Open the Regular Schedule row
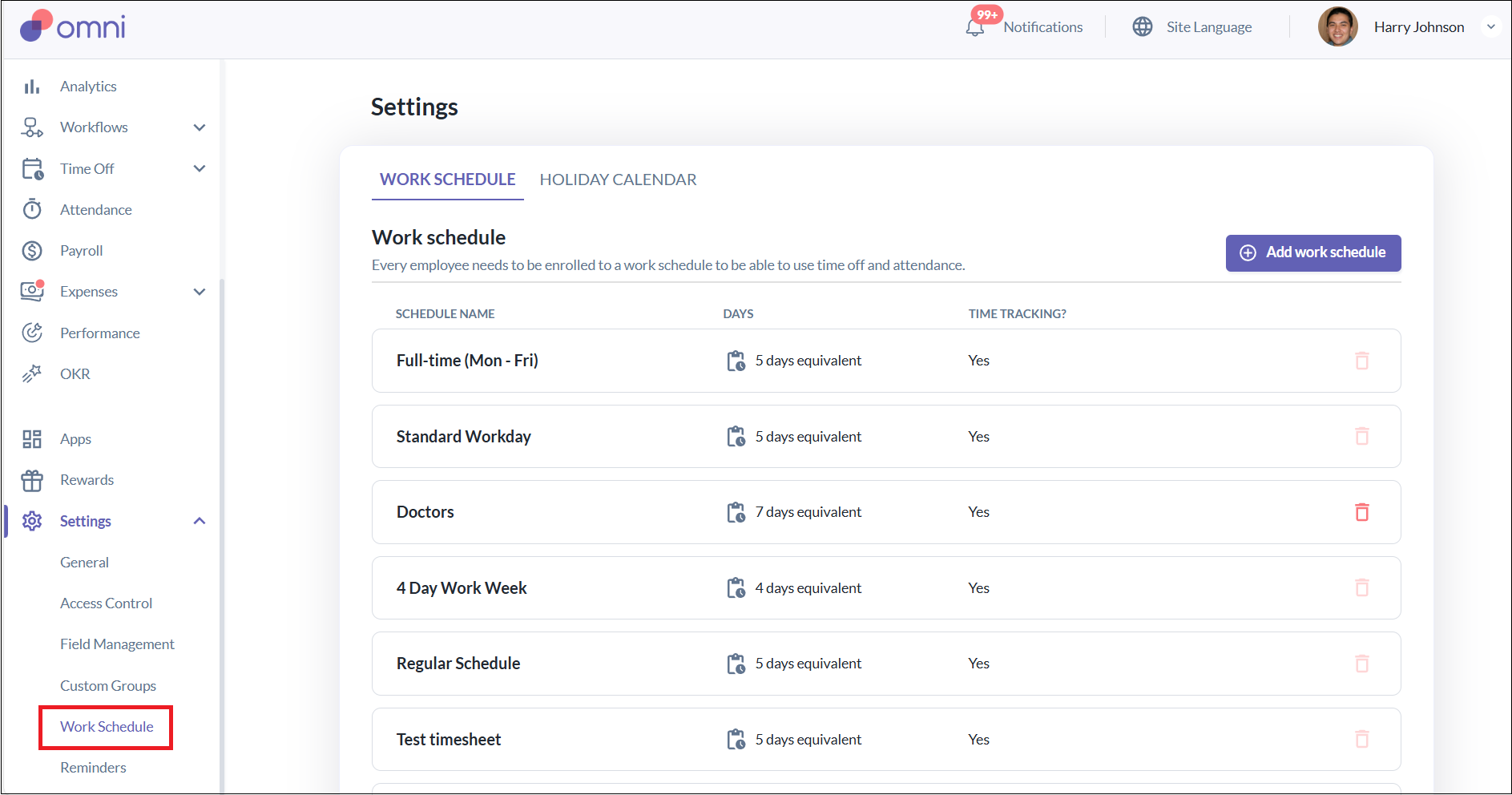Image resolution: width=1512 pixels, height=795 pixels. 886,664
